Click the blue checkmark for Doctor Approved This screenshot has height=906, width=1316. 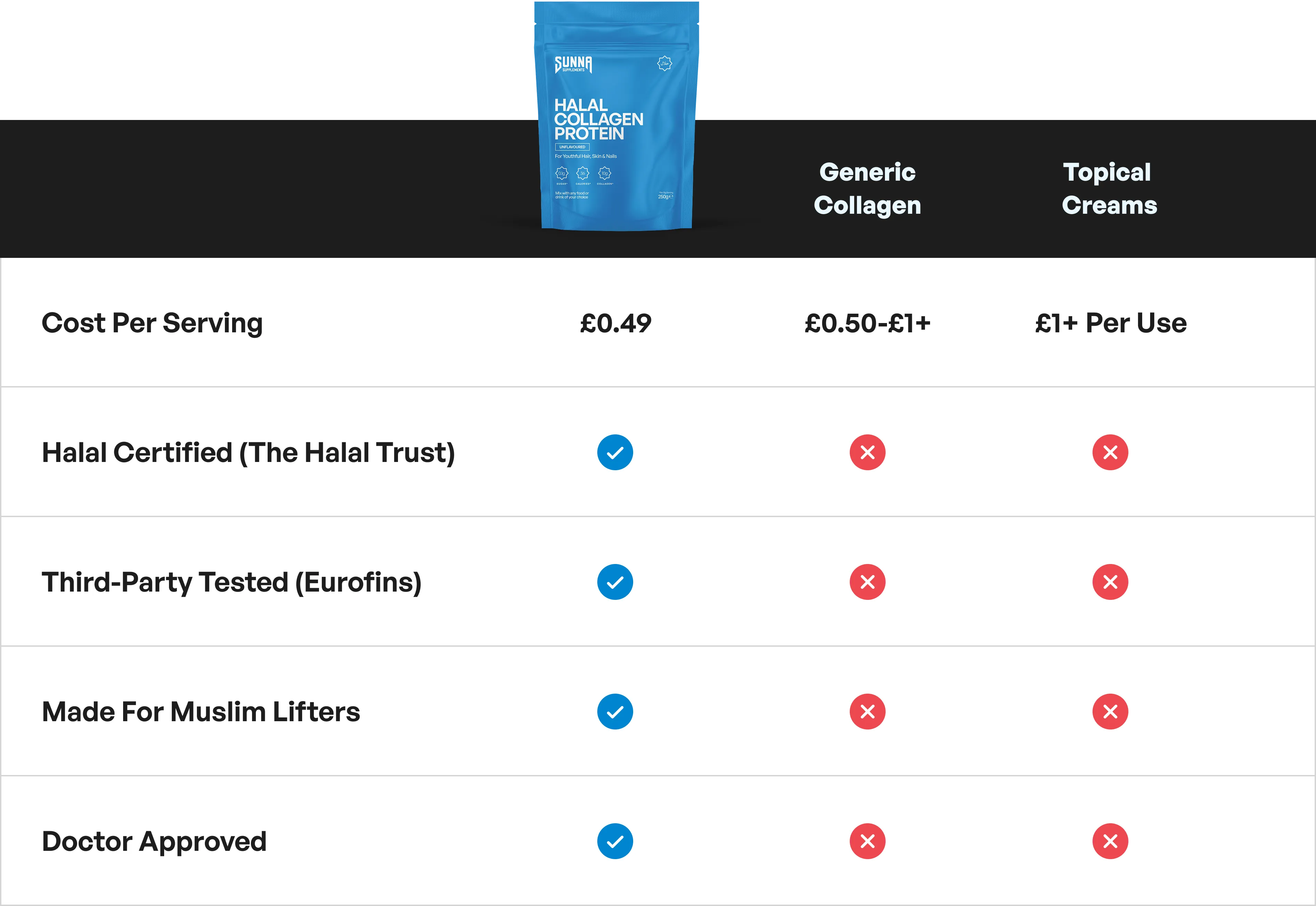(x=615, y=841)
